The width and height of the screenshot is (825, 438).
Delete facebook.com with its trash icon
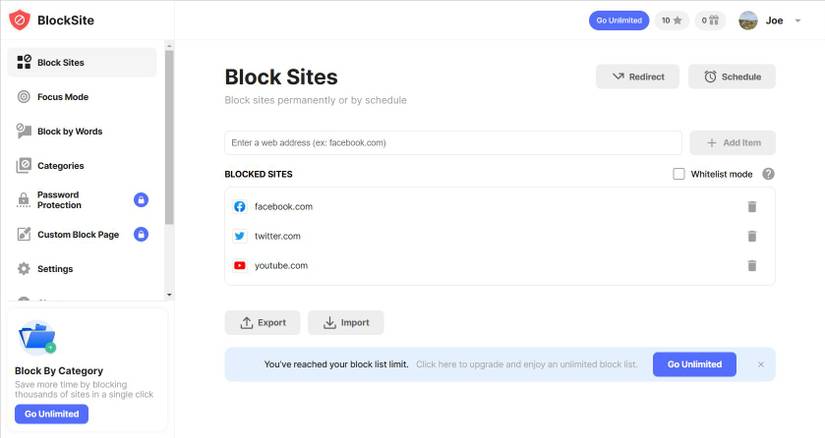tap(752, 206)
